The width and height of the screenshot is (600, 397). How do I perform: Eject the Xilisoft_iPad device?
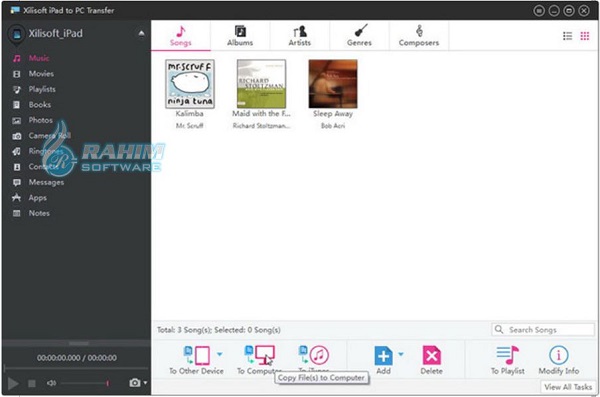(x=141, y=34)
